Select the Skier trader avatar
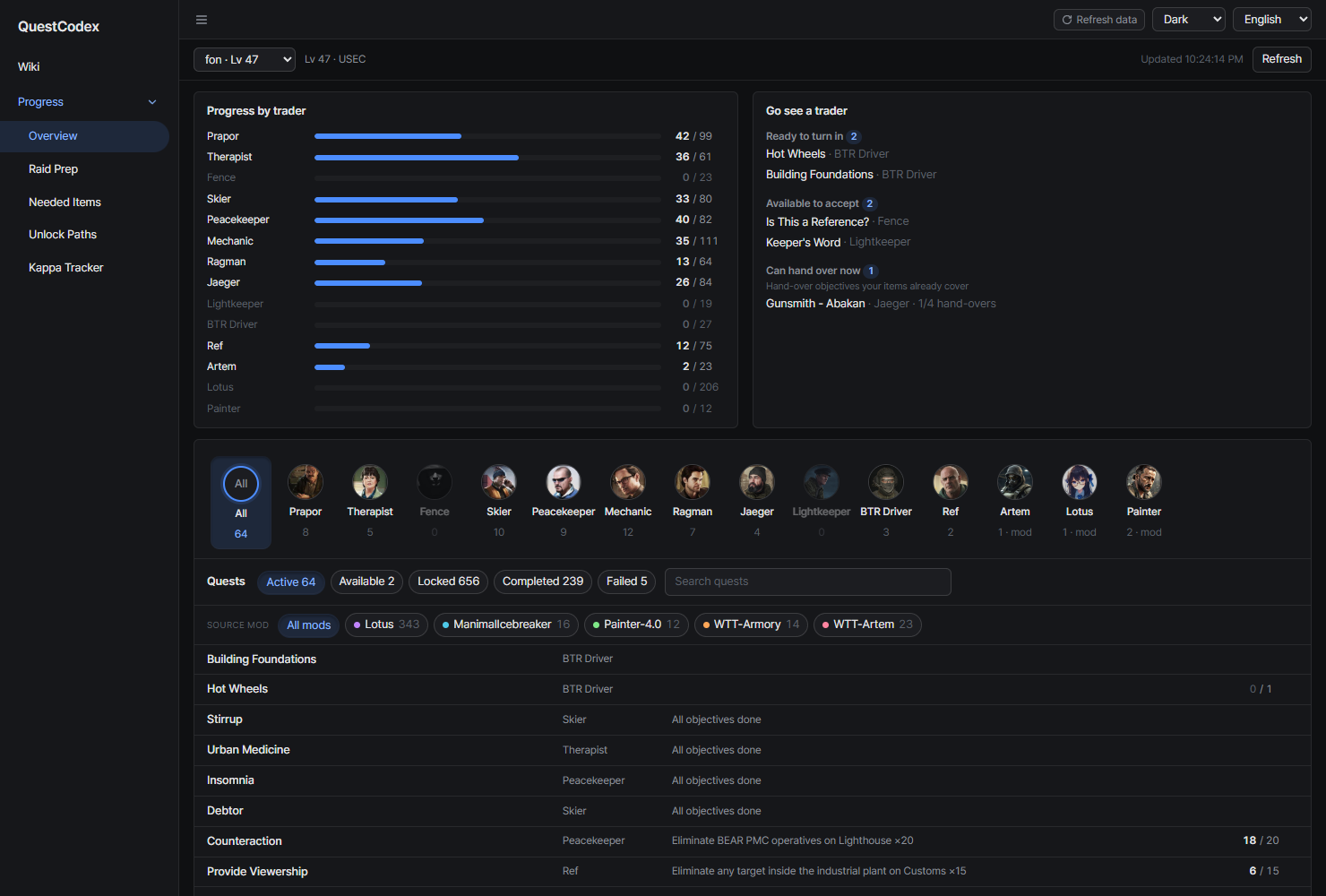The width and height of the screenshot is (1326, 896). (x=499, y=482)
